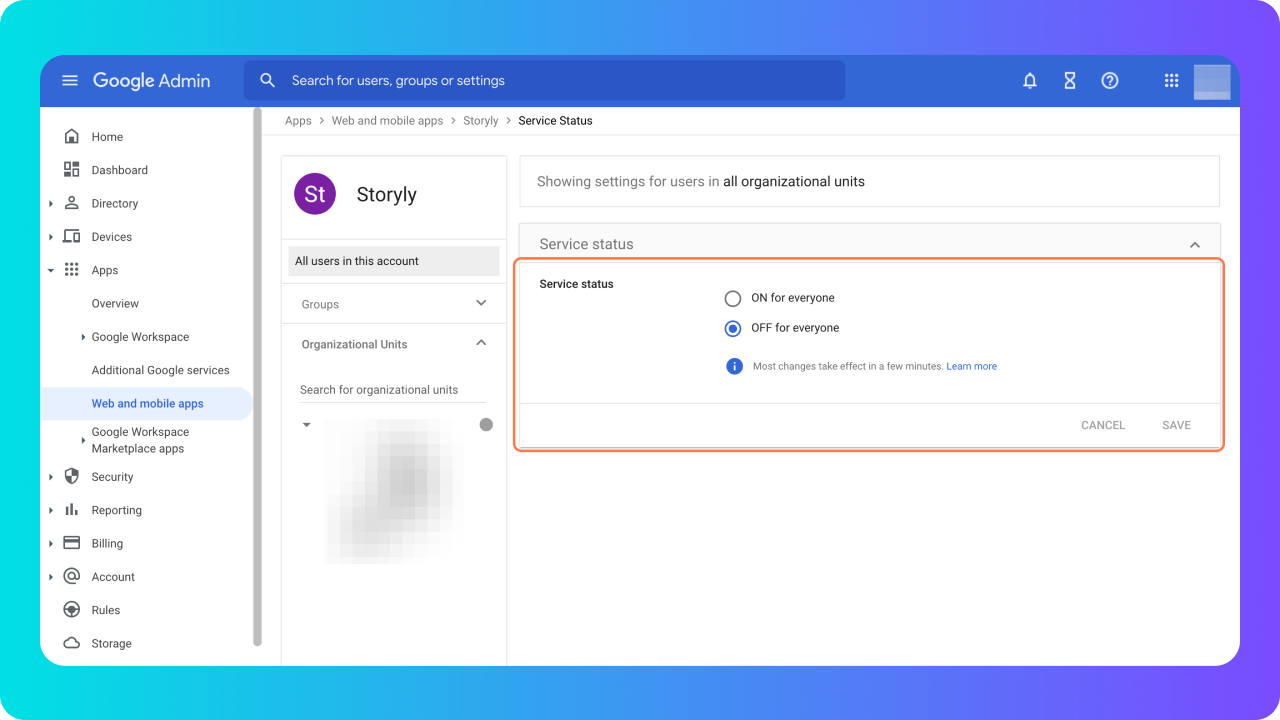Screen dimensions: 1280x720
Task: Open Additional Google services
Action: (160, 370)
